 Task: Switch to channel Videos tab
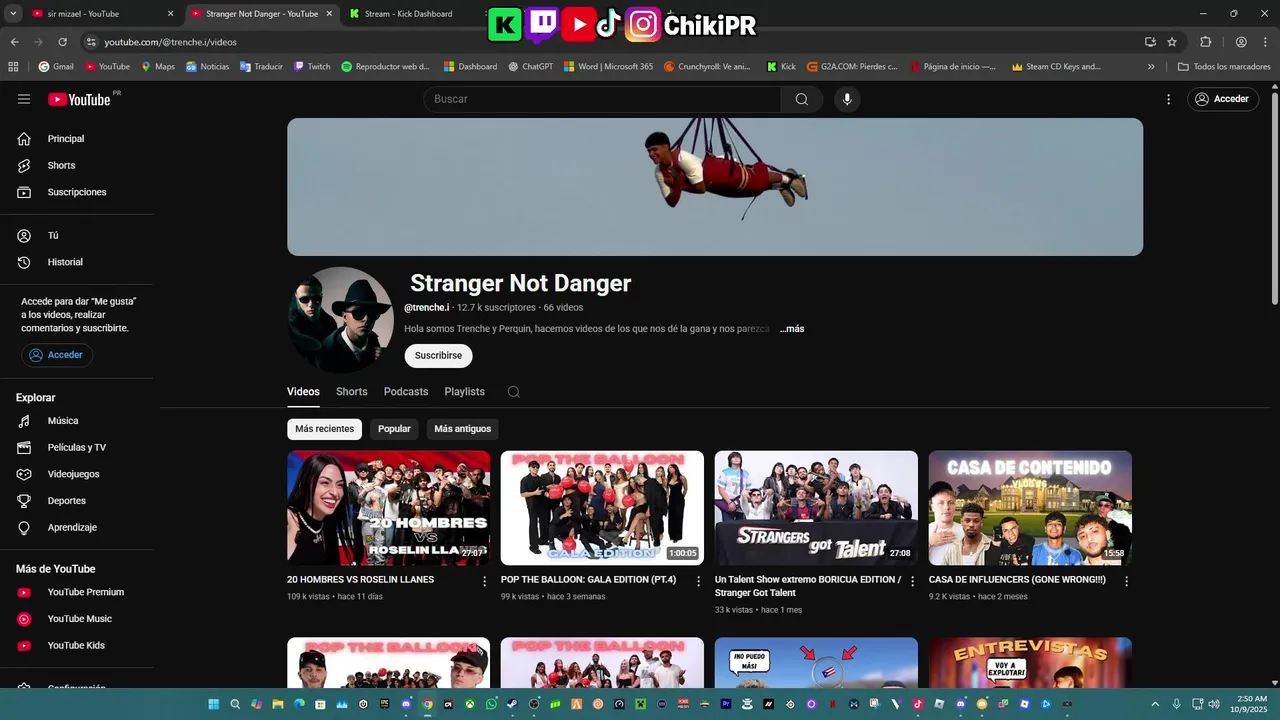303,392
